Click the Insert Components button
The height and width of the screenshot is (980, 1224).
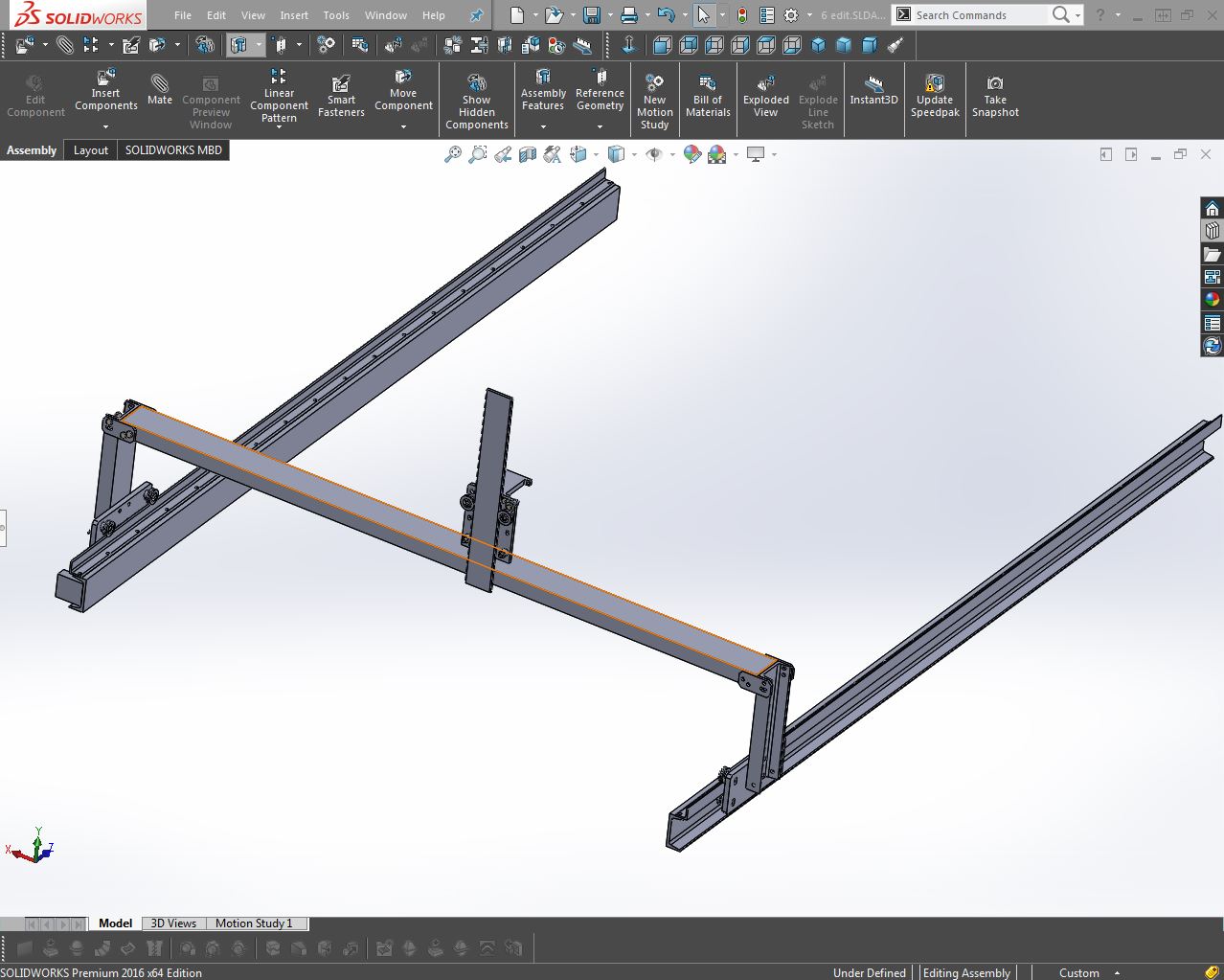[106, 92]
